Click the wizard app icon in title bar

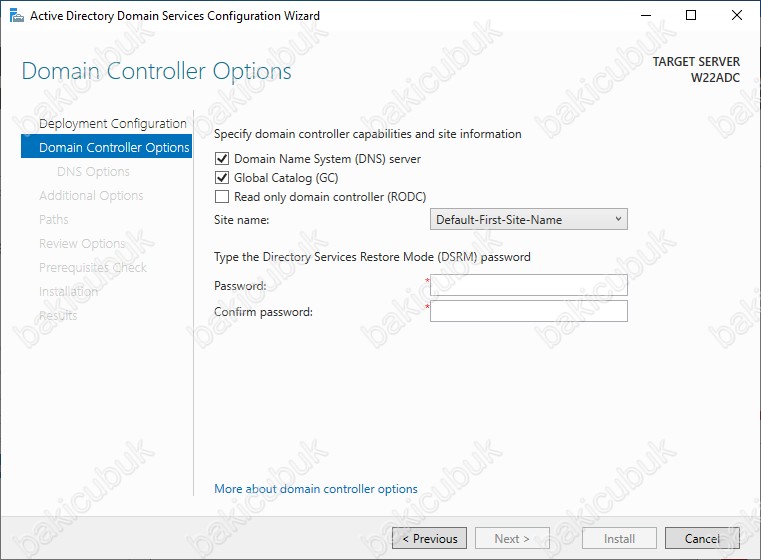point(17,16)
